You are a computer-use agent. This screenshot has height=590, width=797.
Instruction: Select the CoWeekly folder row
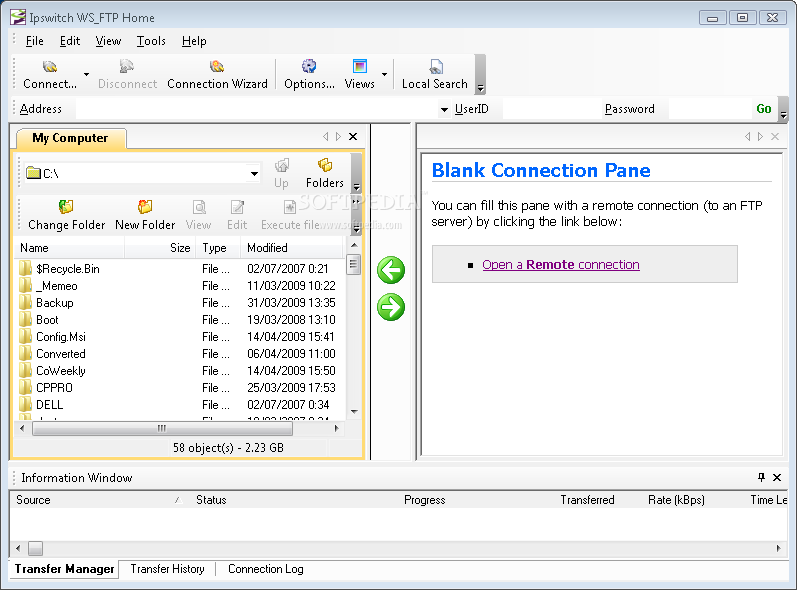click(x=180, y=370)
